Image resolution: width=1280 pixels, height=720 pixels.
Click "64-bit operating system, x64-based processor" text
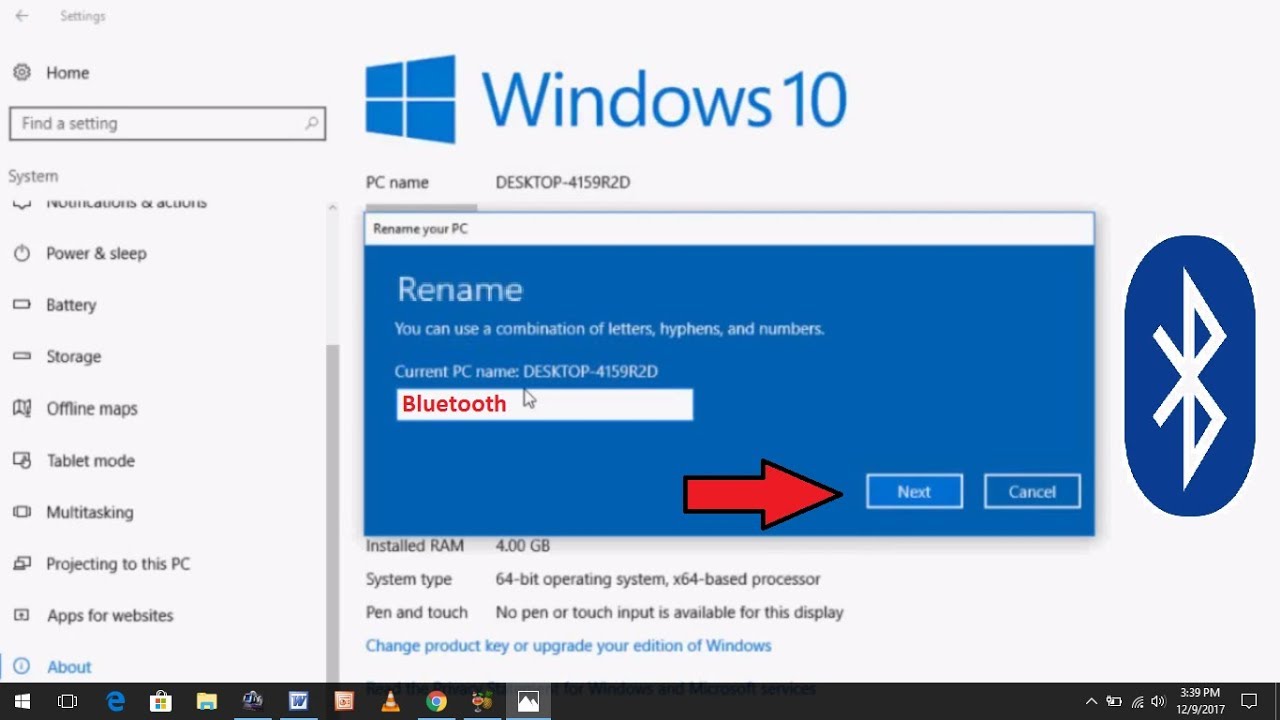658,579
